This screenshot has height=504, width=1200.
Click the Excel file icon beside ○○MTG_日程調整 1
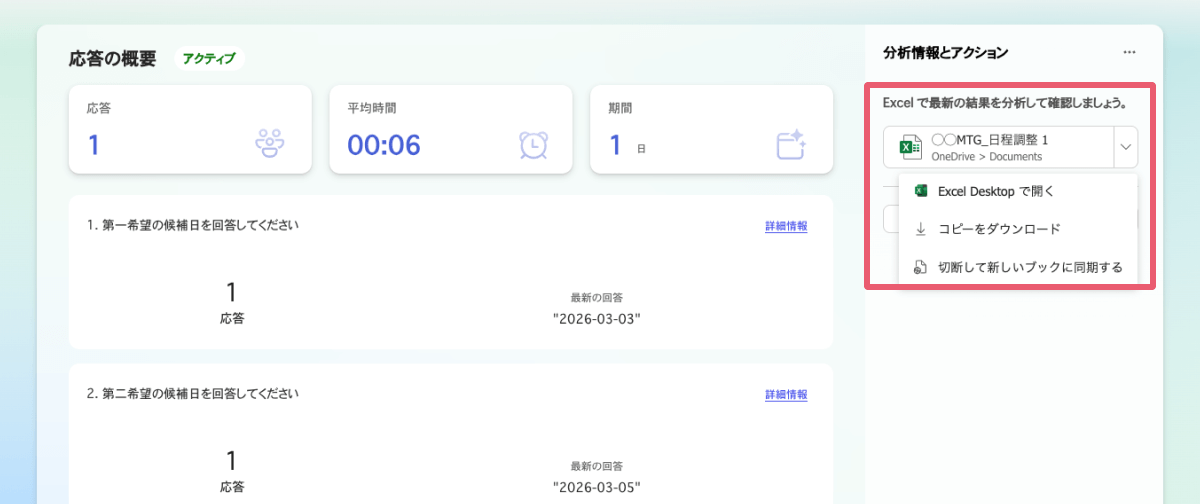(910, 148)
